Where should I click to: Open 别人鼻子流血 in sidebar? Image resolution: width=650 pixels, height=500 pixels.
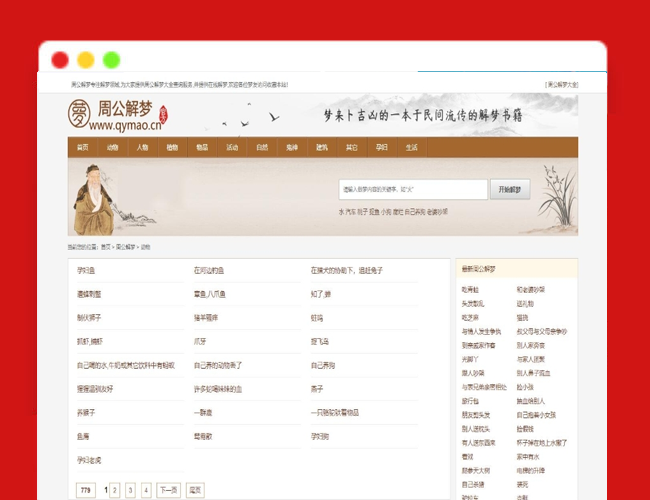pos(534,373)
